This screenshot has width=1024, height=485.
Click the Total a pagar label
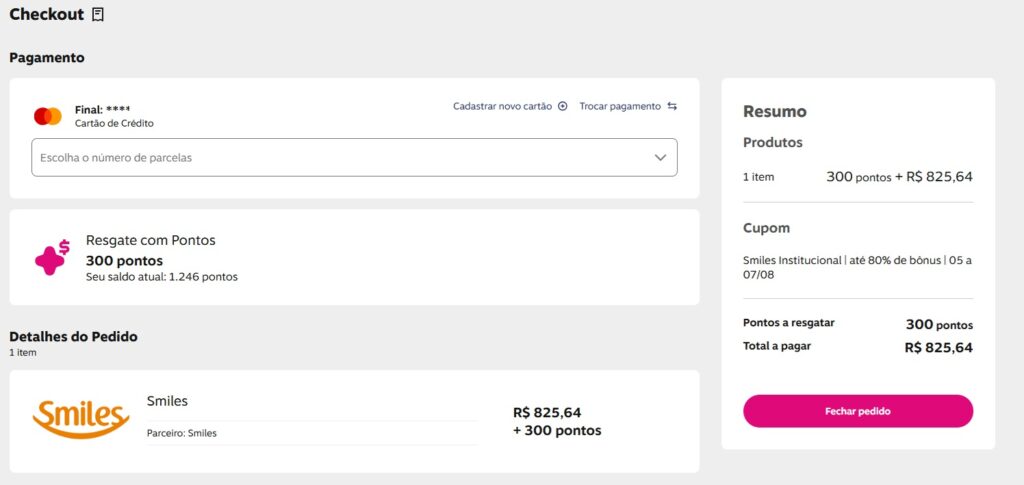click(x=777, y=346)
